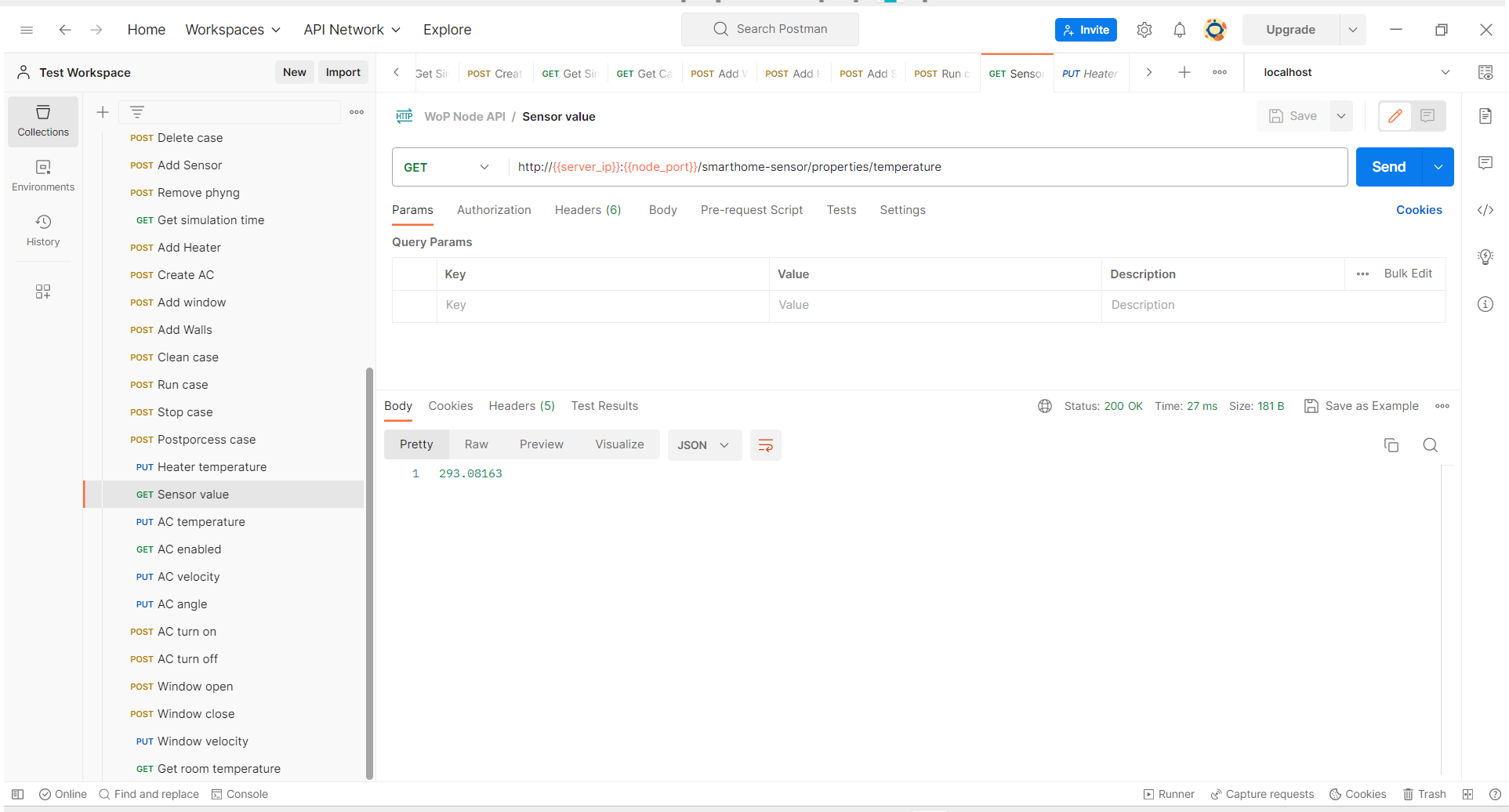
Task: Switch to the Headers (6) request tab
Action: pyautogui.click(x=588, y=210)
